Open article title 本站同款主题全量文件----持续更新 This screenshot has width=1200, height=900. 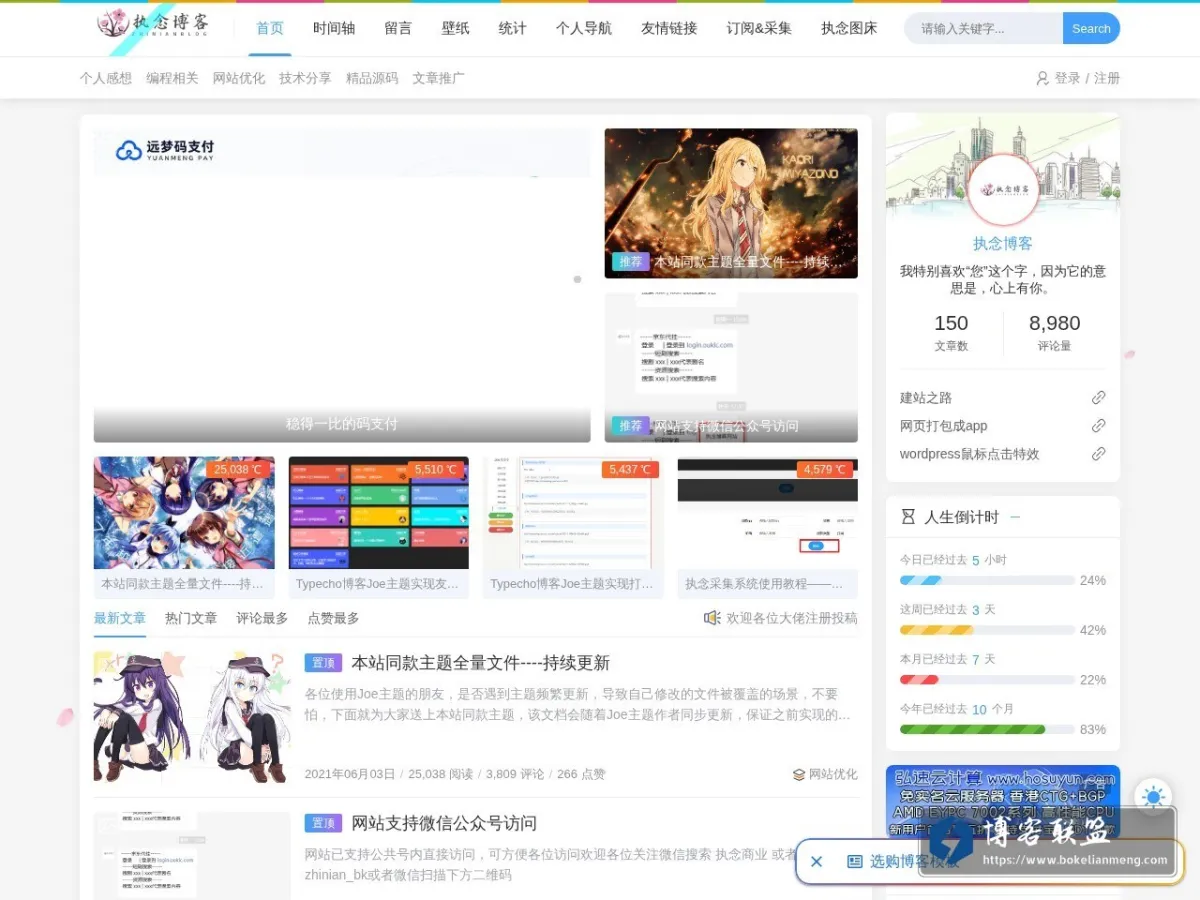480,663
